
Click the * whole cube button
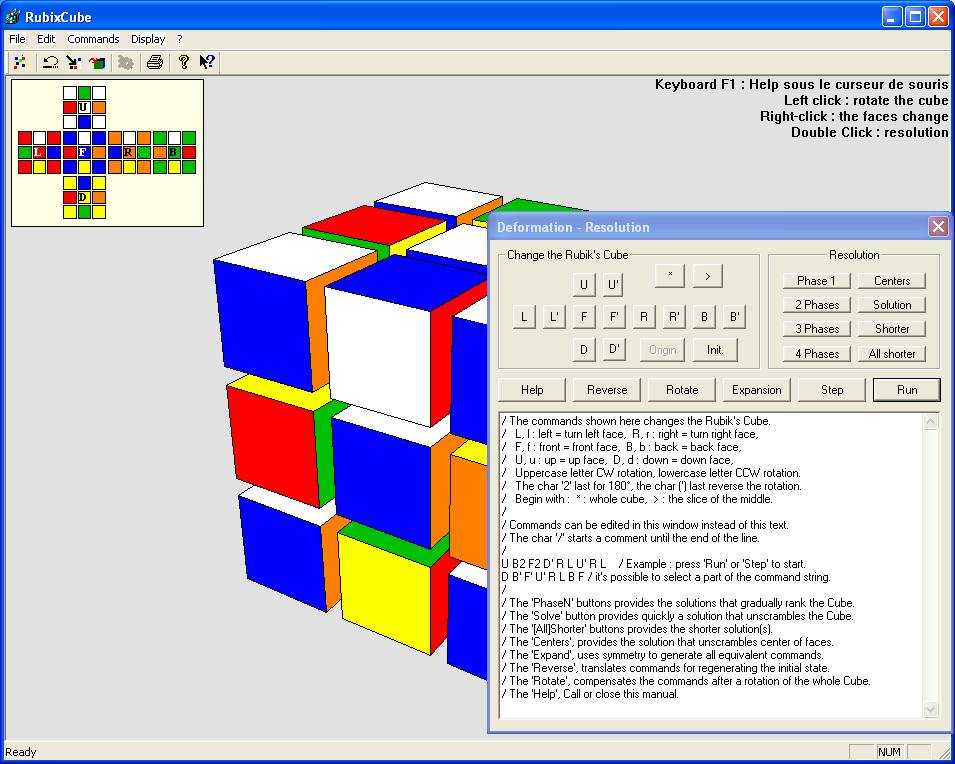click(x=670, y=276)
